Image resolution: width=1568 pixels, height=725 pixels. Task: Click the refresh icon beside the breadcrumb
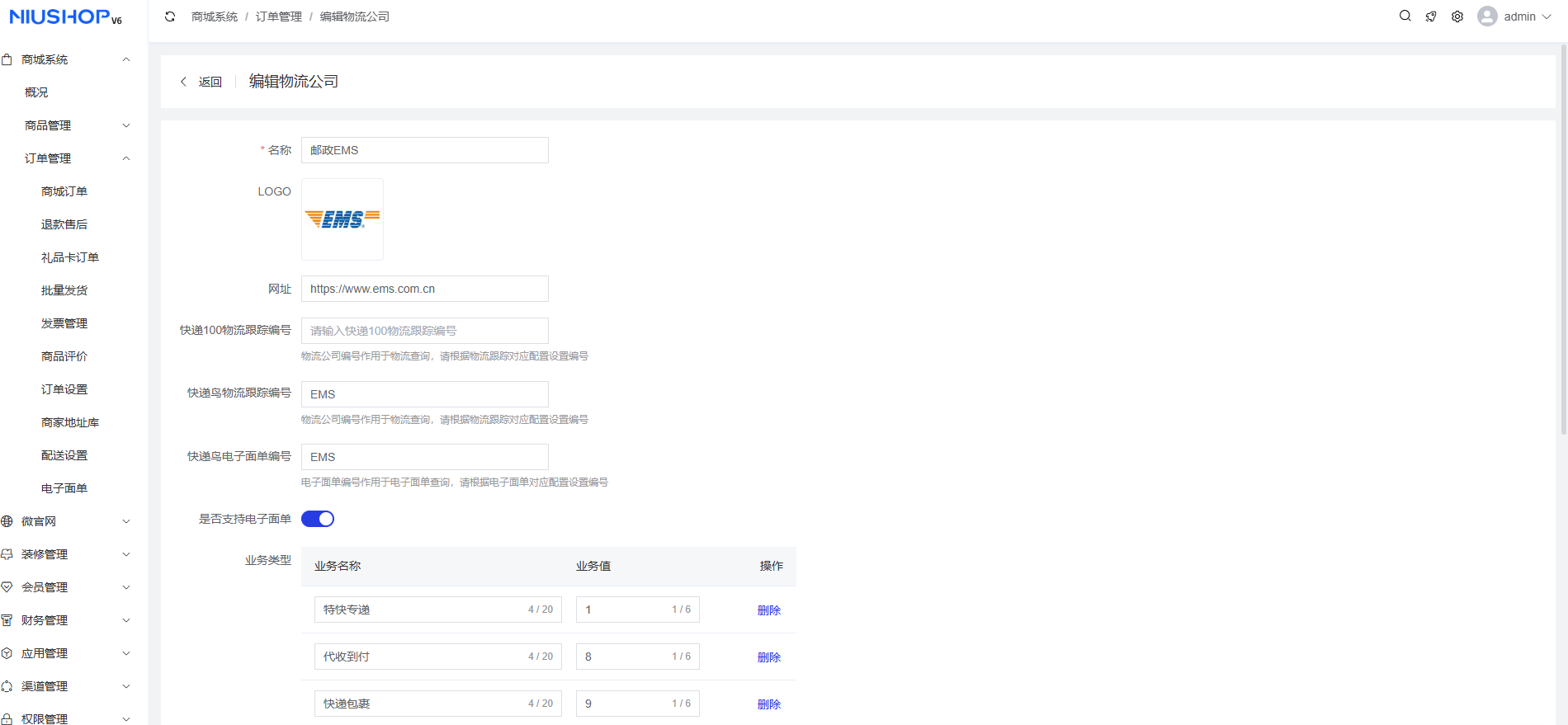pos(170,16)
